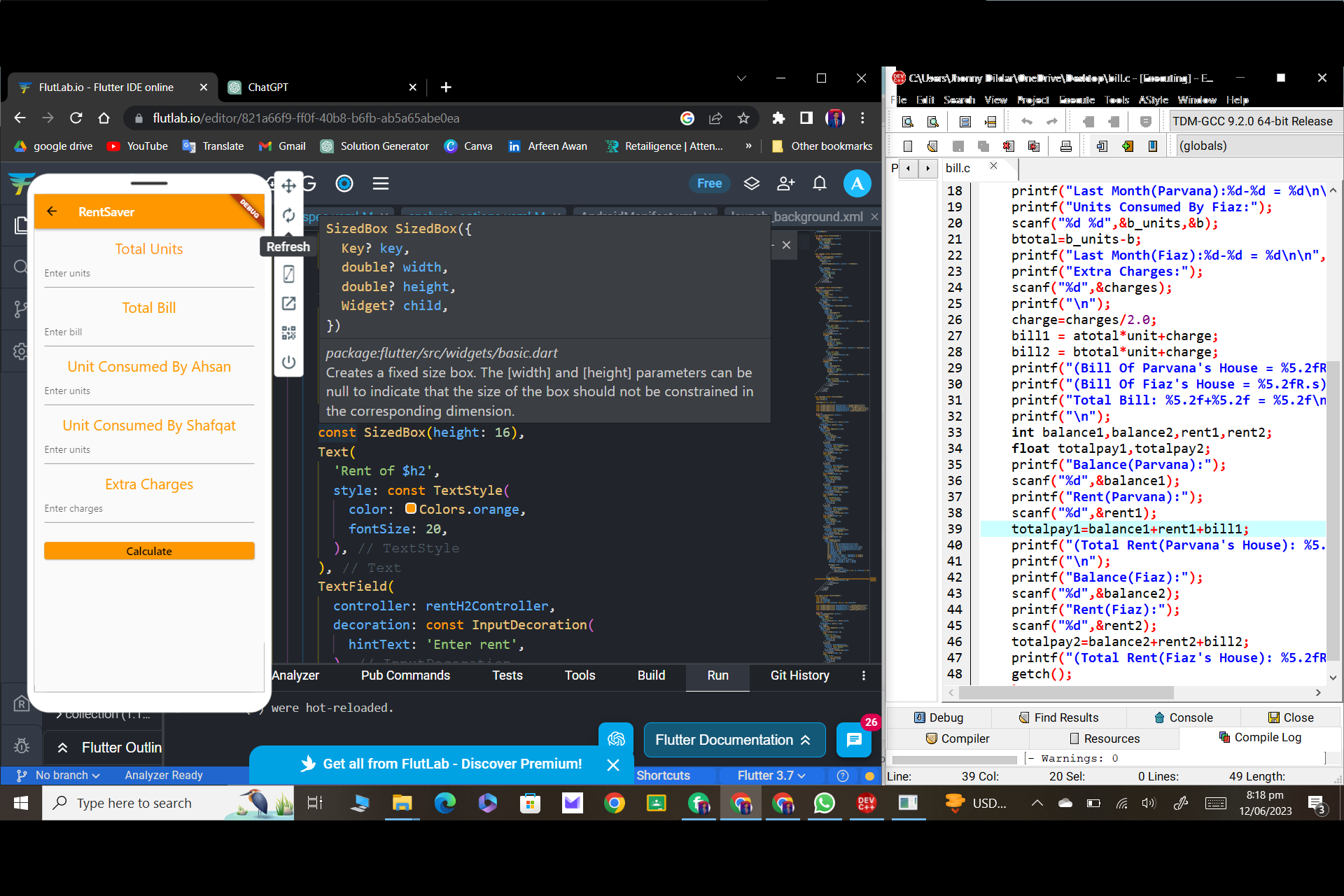The width and height of the screenshot is (1344, 896).
Task: Switch to the Git History tab
Action: point(799,675)
